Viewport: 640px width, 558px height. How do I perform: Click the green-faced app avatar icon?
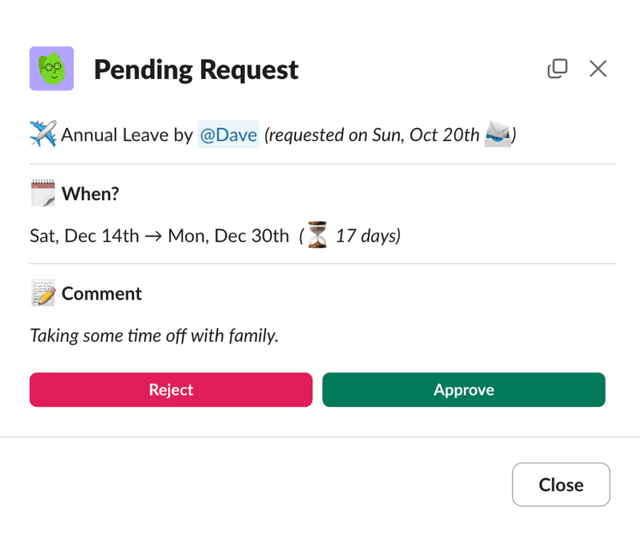(x=52, y=69)
